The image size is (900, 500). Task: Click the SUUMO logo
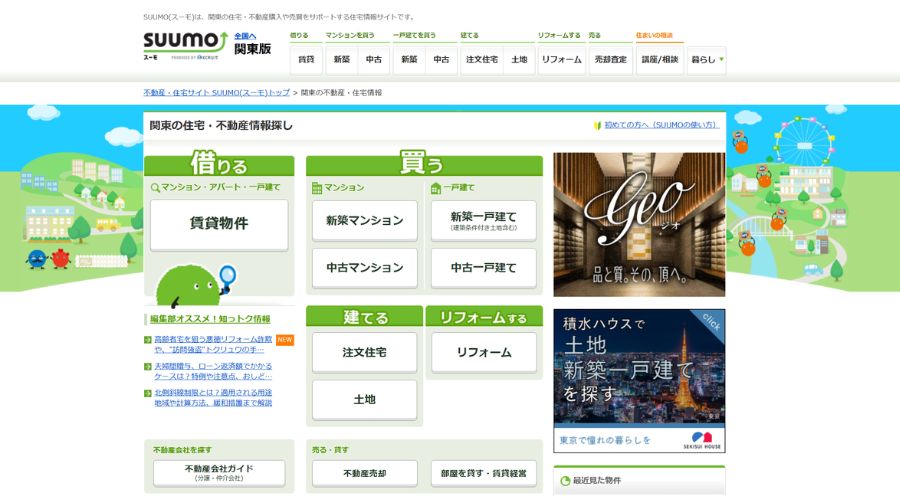pos(185,44)
